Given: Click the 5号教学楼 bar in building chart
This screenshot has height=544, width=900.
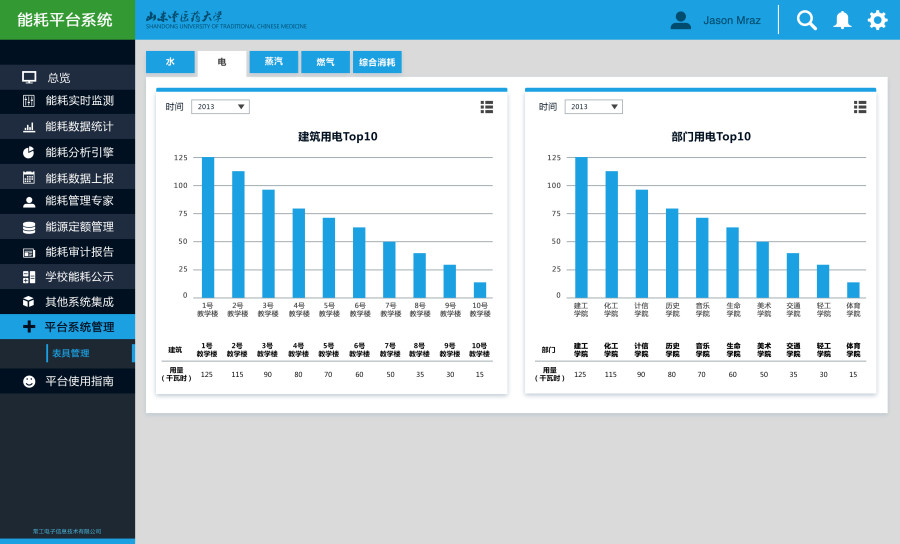Looking at the screenshot, I should pos(329,258).
